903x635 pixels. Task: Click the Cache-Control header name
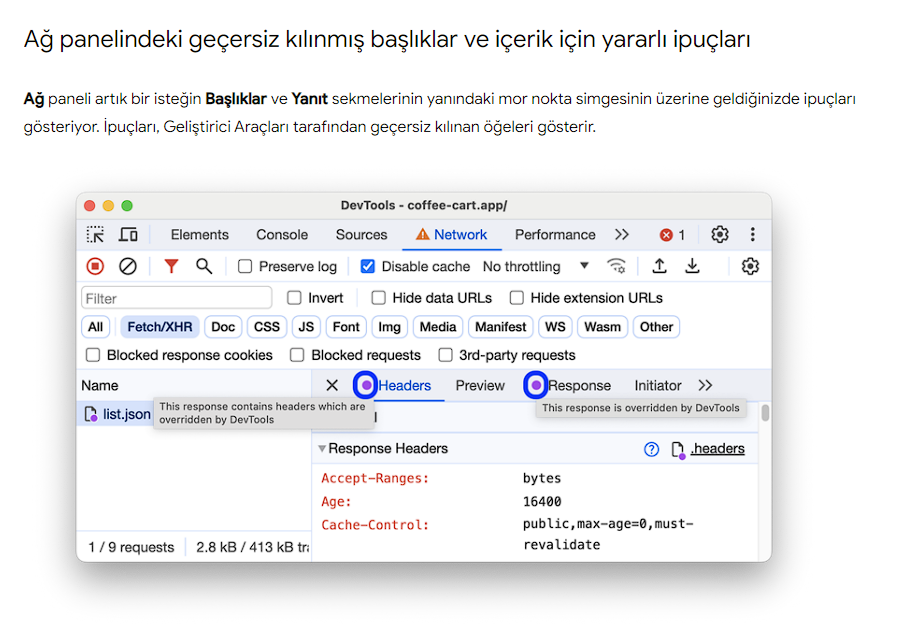click(375, 524)
